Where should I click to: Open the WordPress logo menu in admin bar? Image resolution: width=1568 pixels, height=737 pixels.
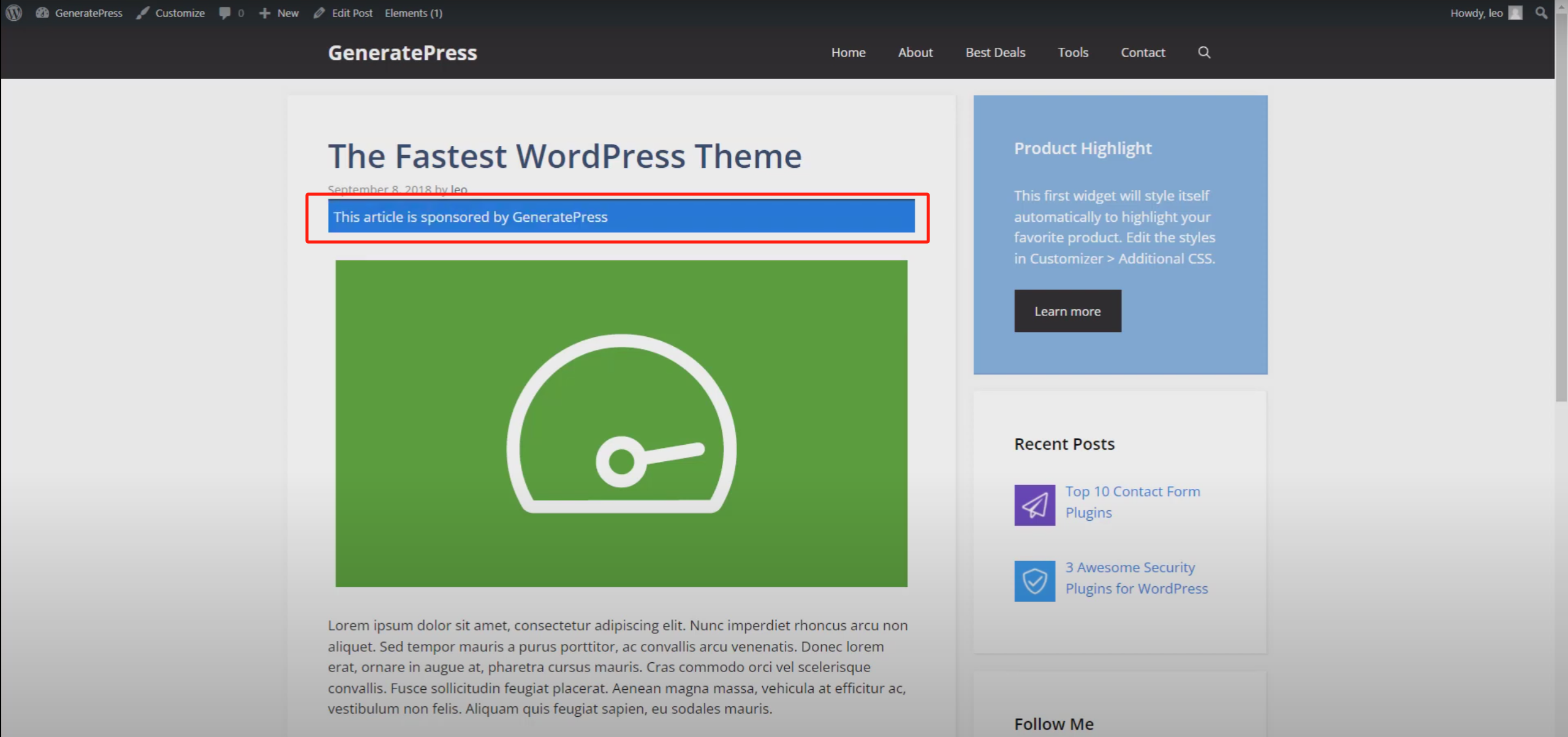click(x=13, y=13)
